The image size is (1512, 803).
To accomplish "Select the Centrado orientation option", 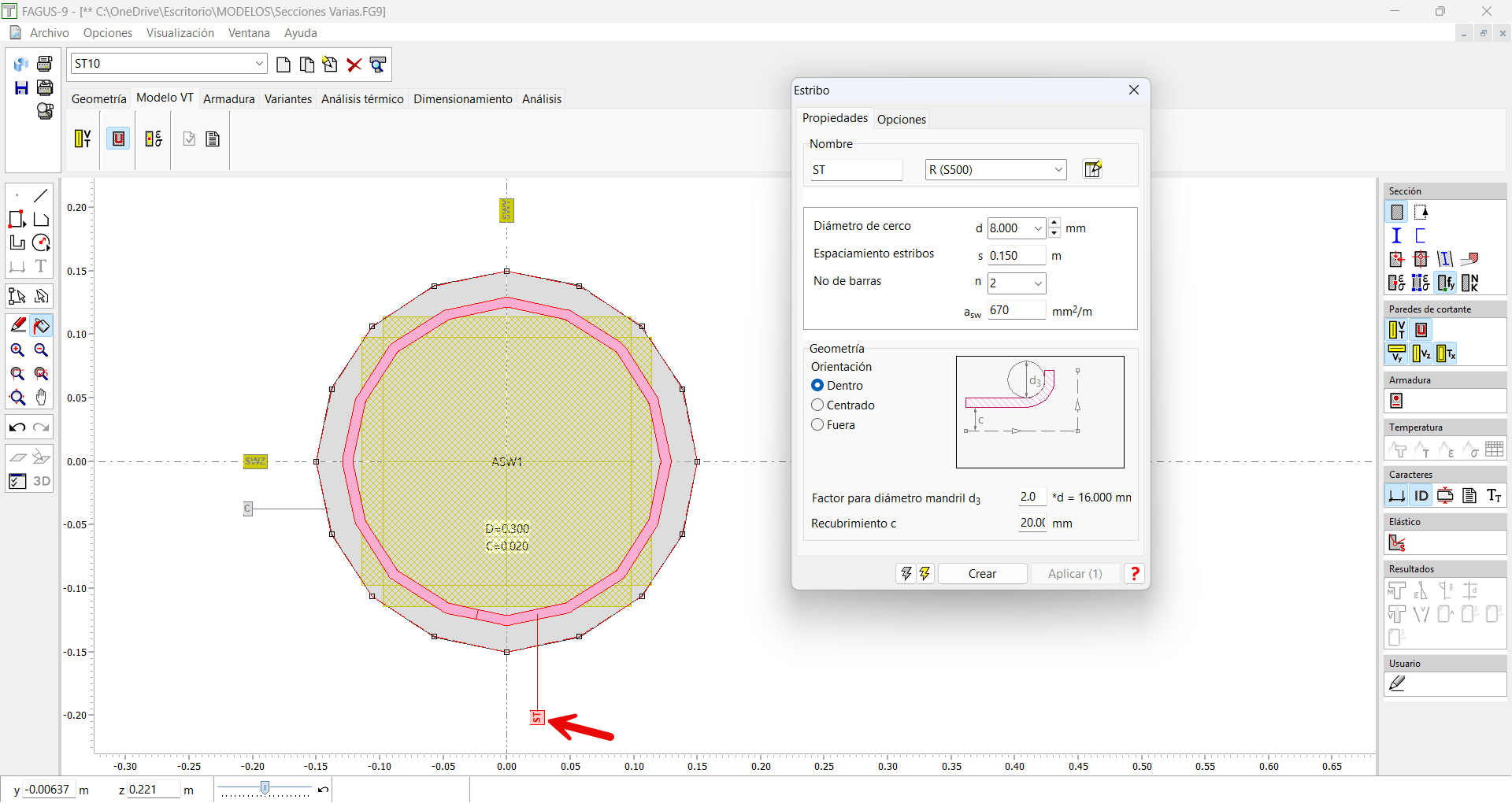I will tap(817, 405).
